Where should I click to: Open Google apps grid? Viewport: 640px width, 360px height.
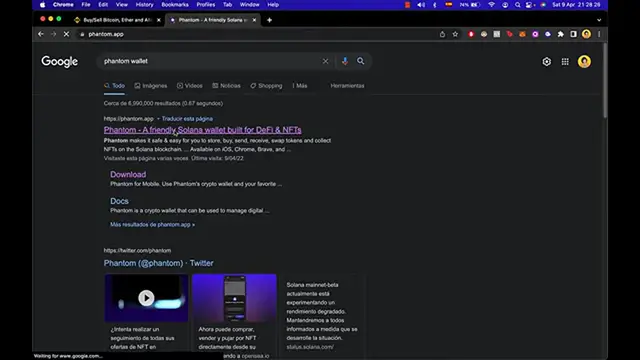[x=565, y=62]
